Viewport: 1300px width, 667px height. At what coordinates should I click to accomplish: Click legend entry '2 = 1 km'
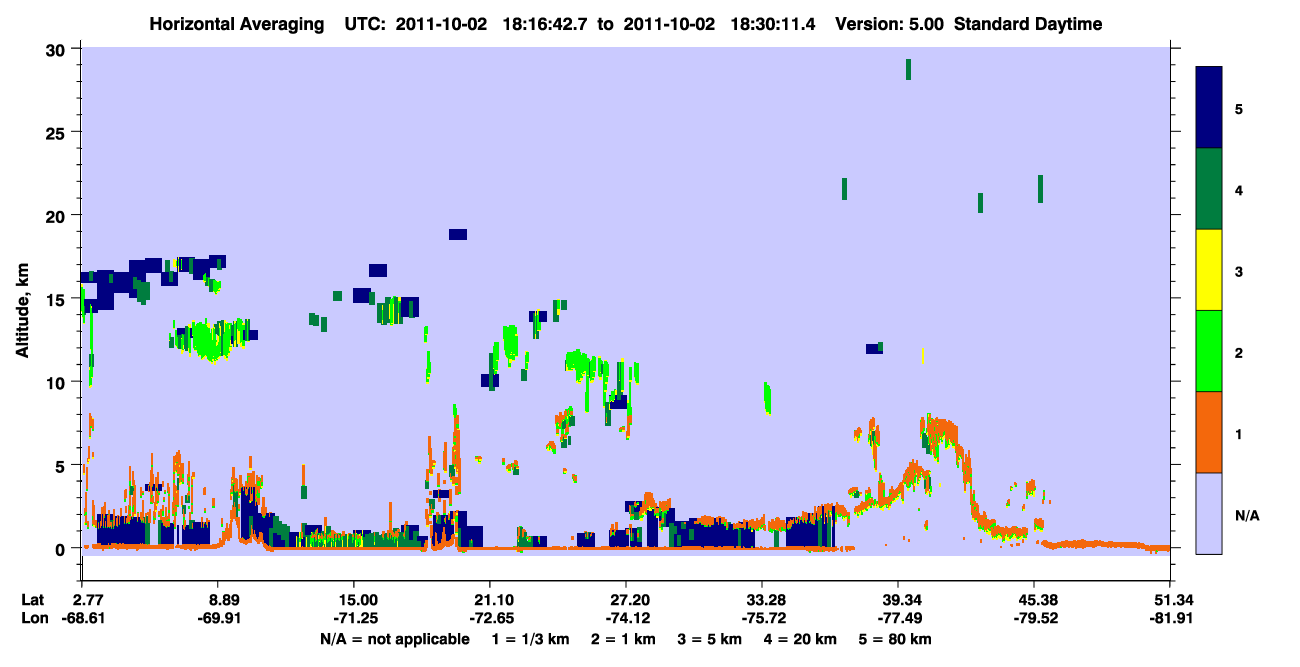(x=622, y=639)
